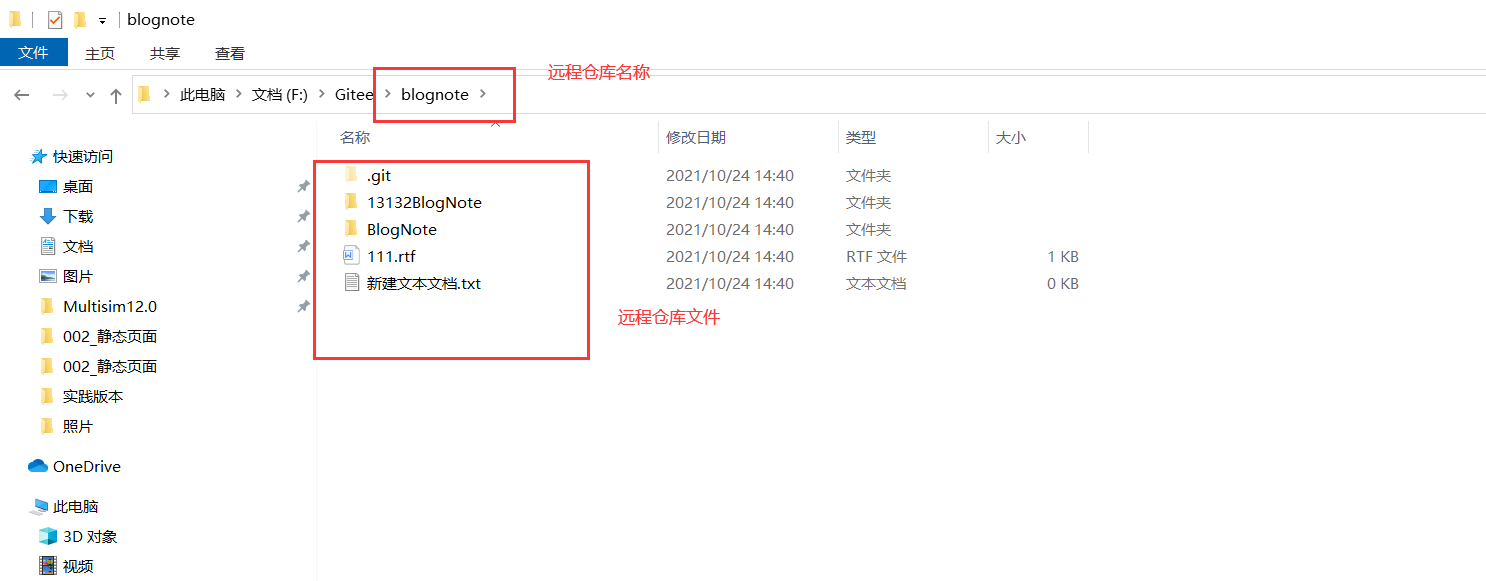This screenshot has height=581, width=1486.
Task: Click 此电脑 in the address bar
Action: 202,95
